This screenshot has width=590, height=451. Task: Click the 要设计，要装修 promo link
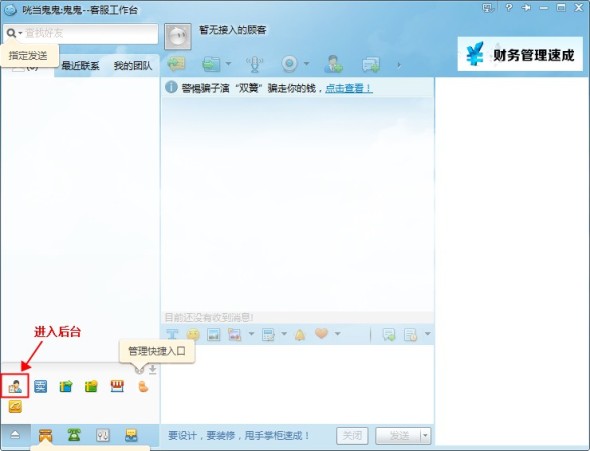click(x=239, y=436)
